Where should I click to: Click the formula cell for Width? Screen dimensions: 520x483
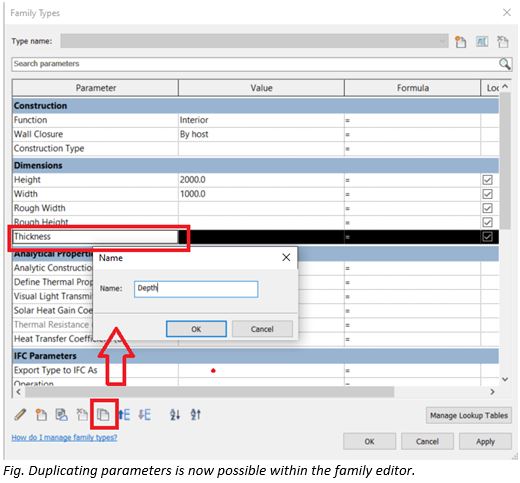point(413,194)
